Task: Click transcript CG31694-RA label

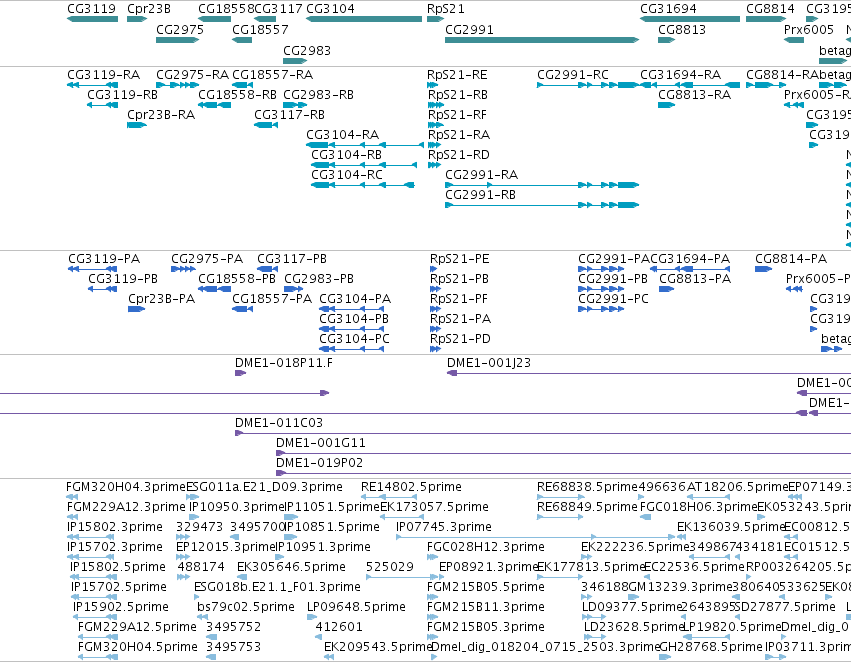Action: coord(681,74)
